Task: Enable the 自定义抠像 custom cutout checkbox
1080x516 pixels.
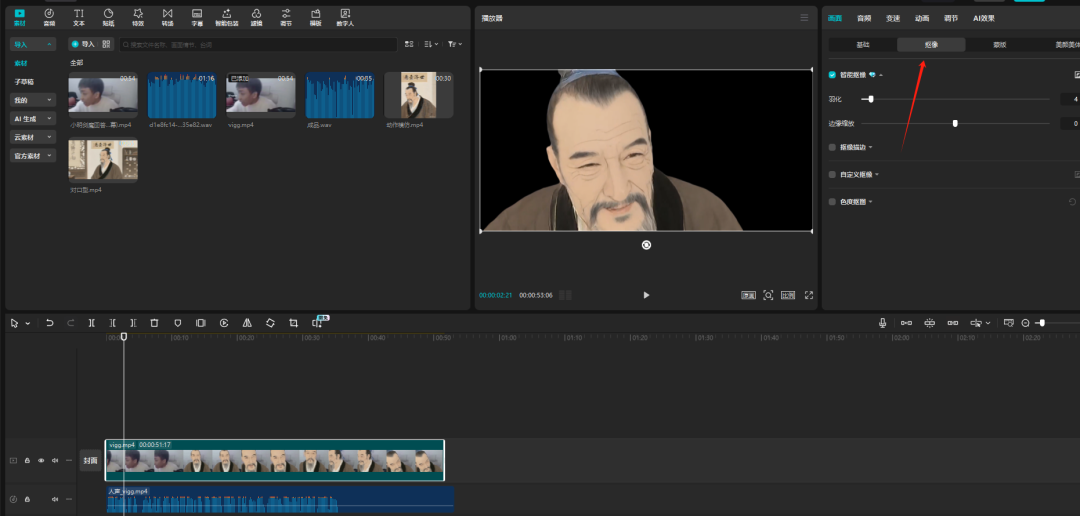Action: [832, 174]
